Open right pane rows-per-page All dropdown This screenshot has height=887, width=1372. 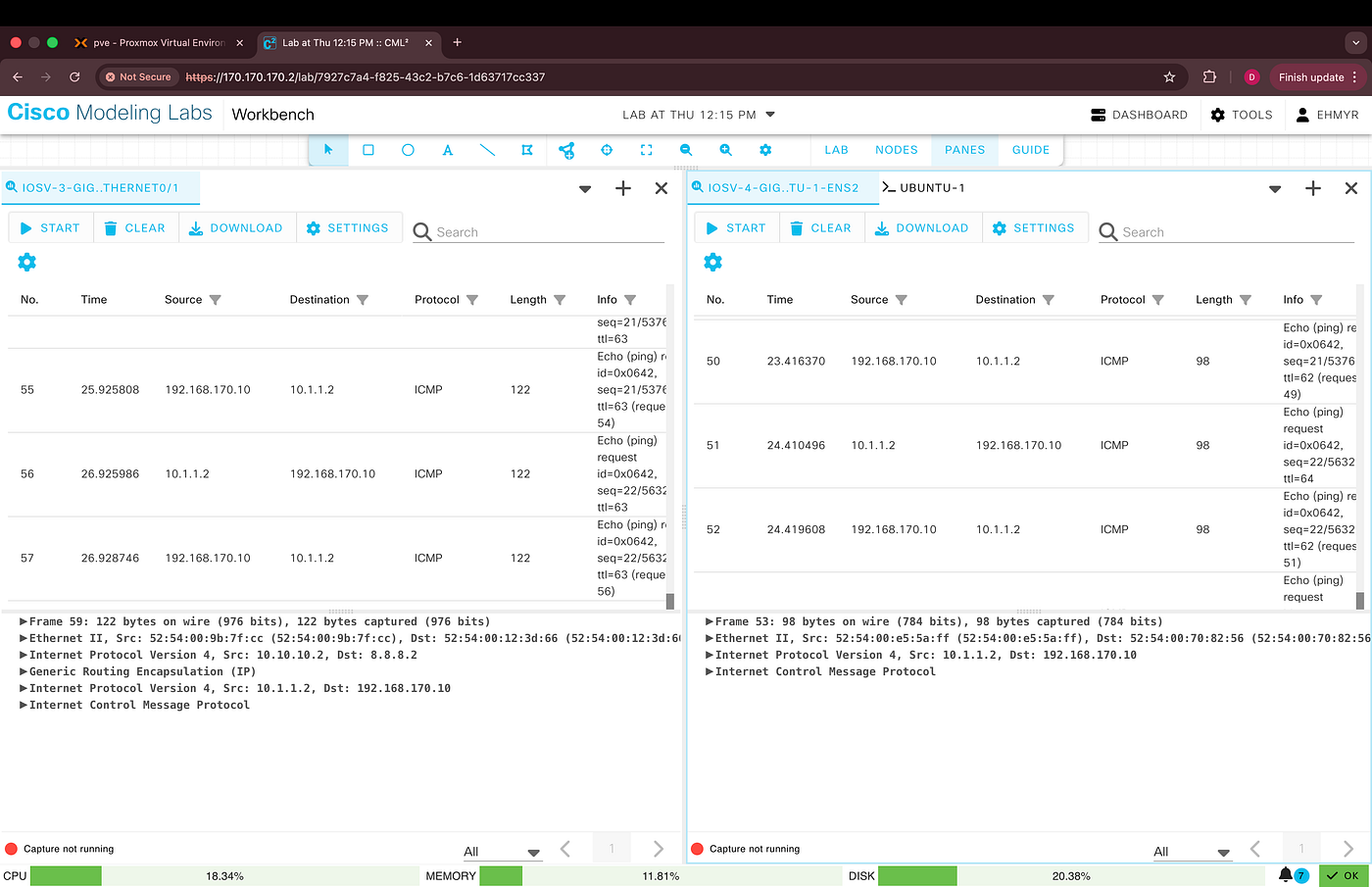tap(1192, 852)
